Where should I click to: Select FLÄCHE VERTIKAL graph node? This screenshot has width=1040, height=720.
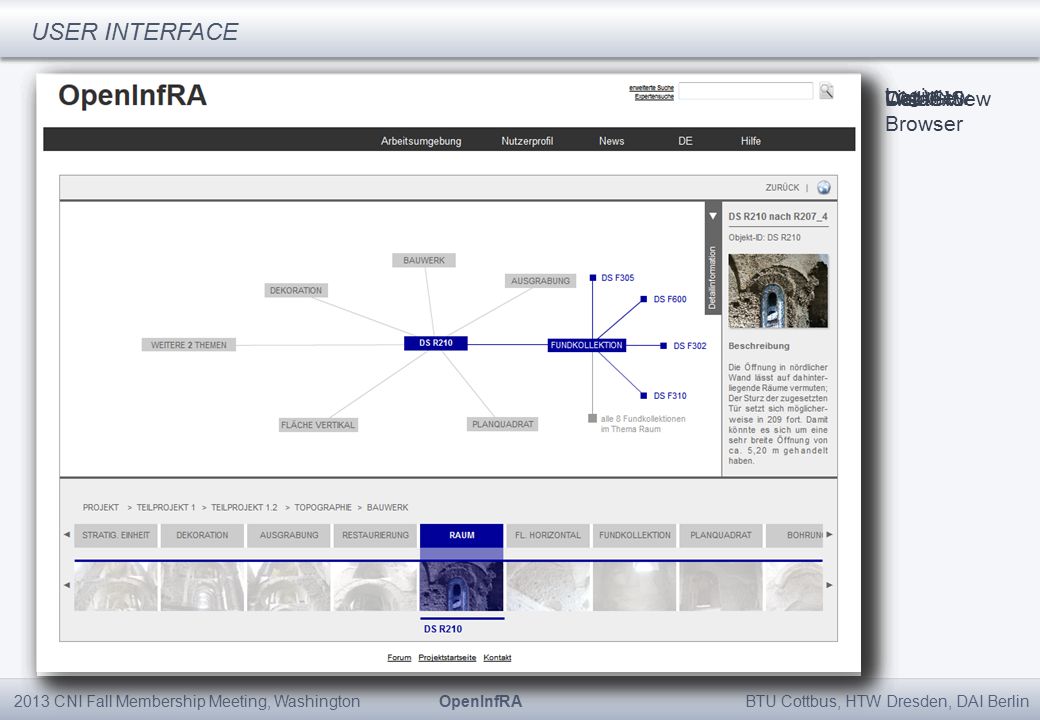pyautogui.click(x=318, y=425)
